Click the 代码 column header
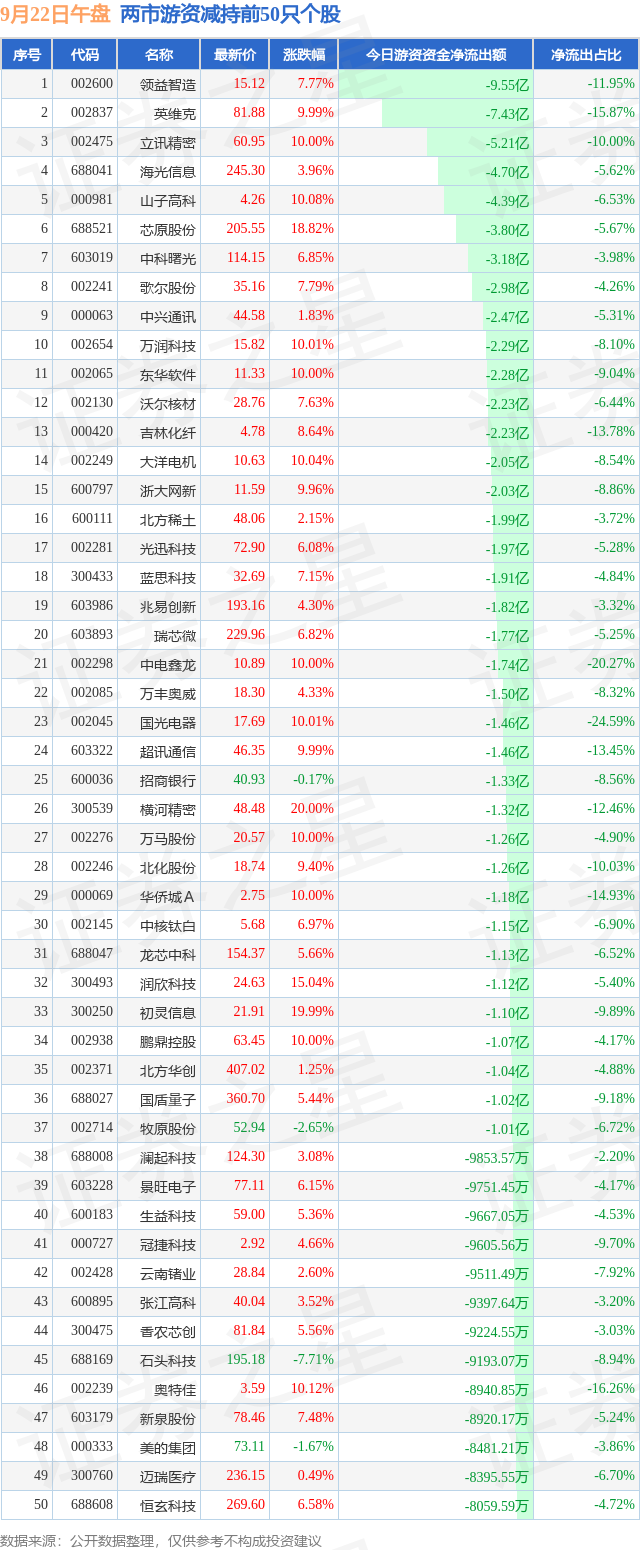Viewport: 640px width, 1550px height. coord(85,55)
